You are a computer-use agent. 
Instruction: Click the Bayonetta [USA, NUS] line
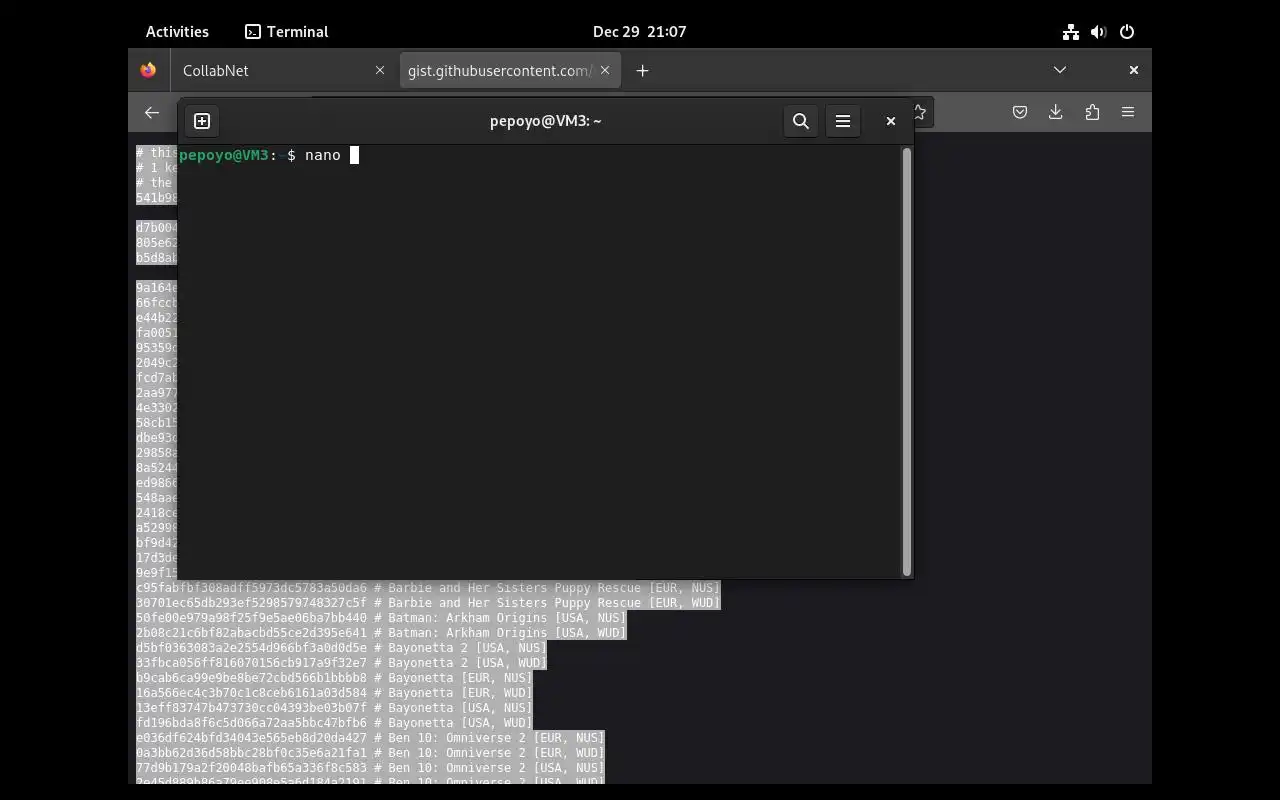(335, 708)
